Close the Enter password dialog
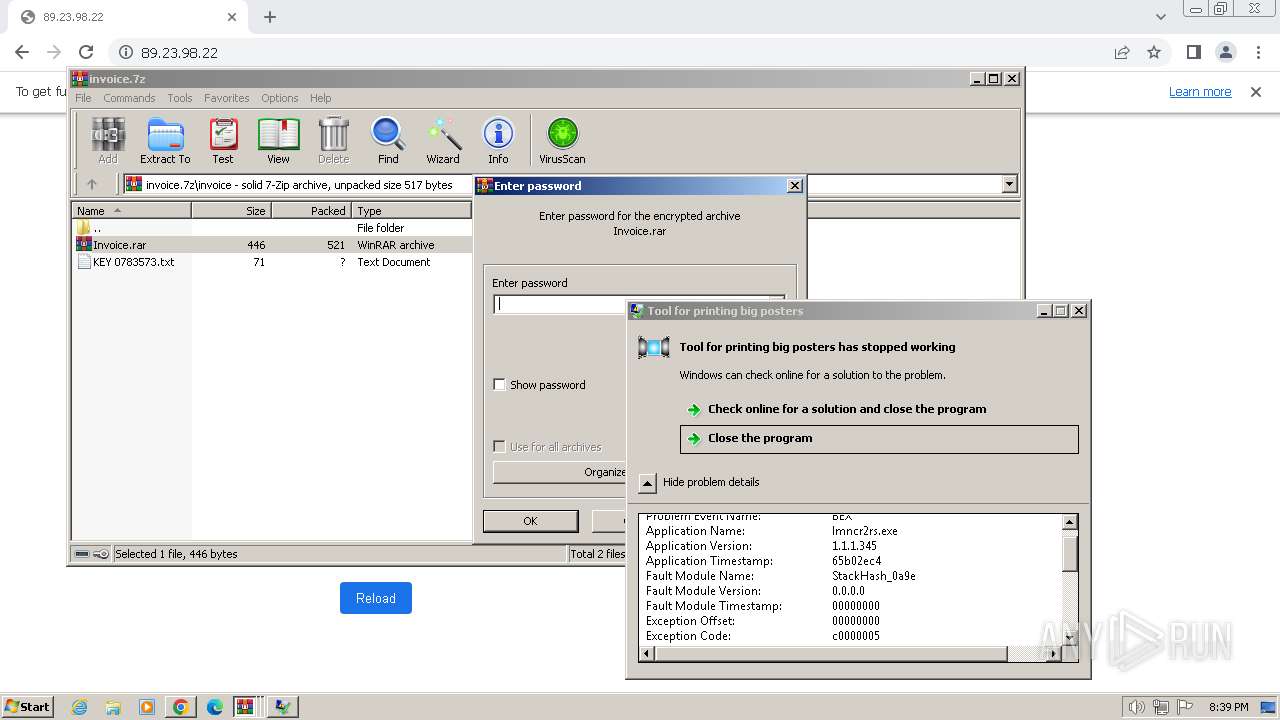This screenshot has height=720, width=1280. point(795,185)
